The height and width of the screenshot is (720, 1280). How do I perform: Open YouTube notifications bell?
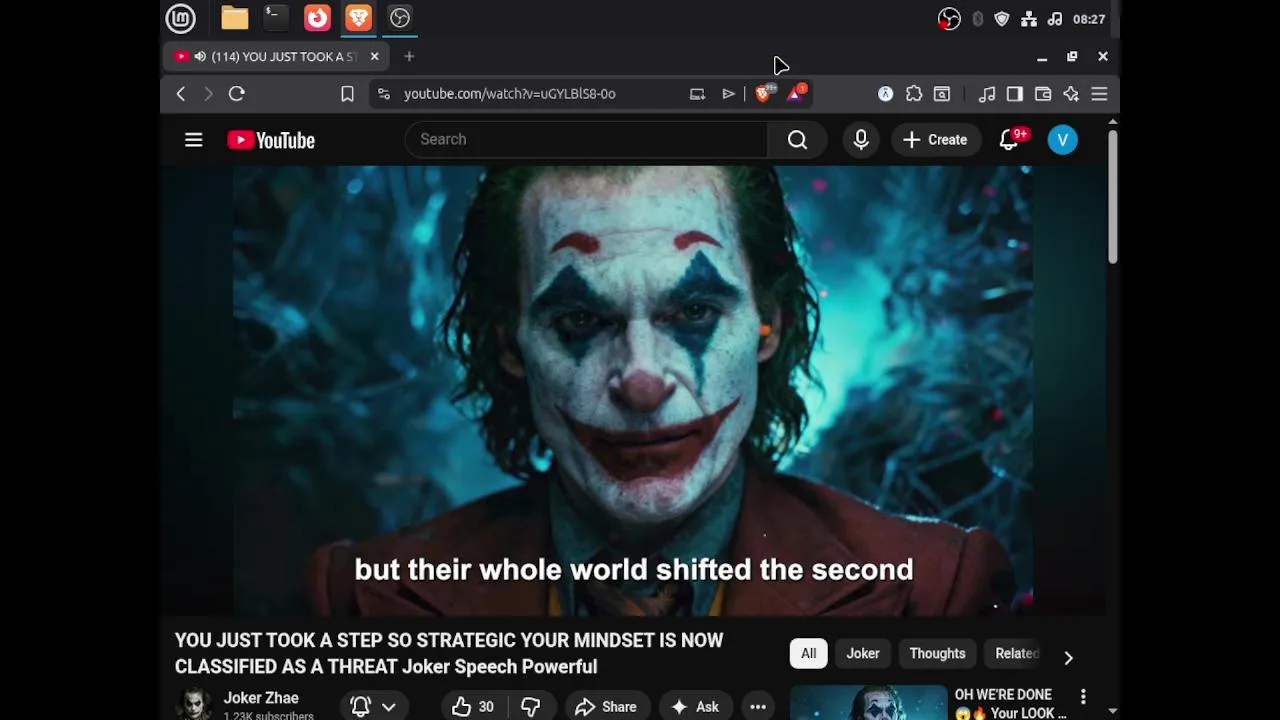[1010, 140]
